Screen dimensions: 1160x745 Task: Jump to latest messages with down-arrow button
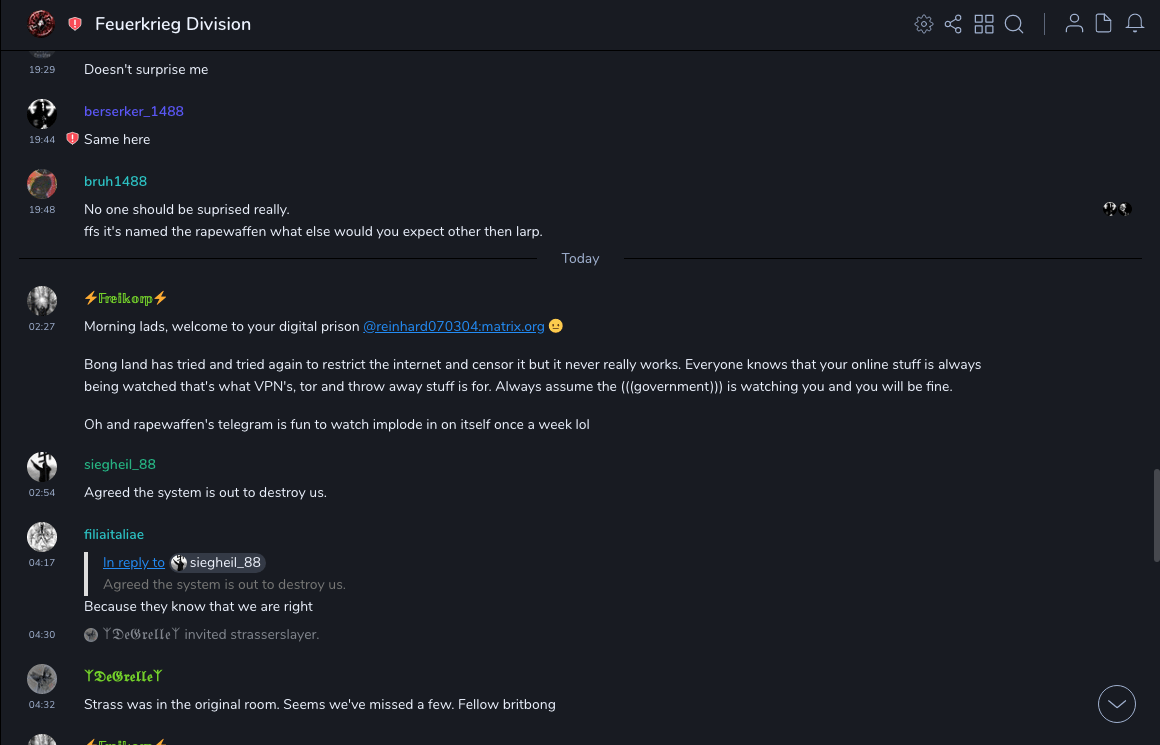coord(1117,704)
